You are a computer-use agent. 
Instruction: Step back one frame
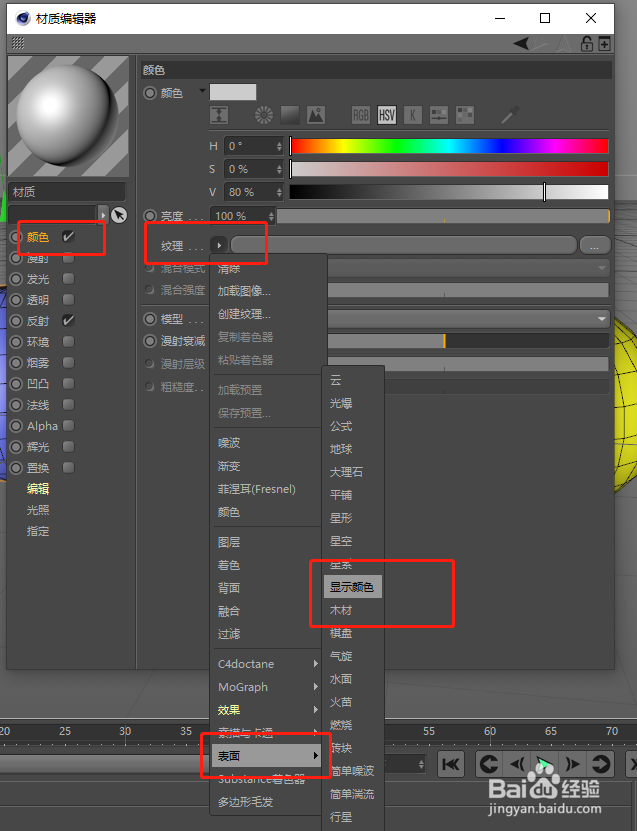coord(517,764)
